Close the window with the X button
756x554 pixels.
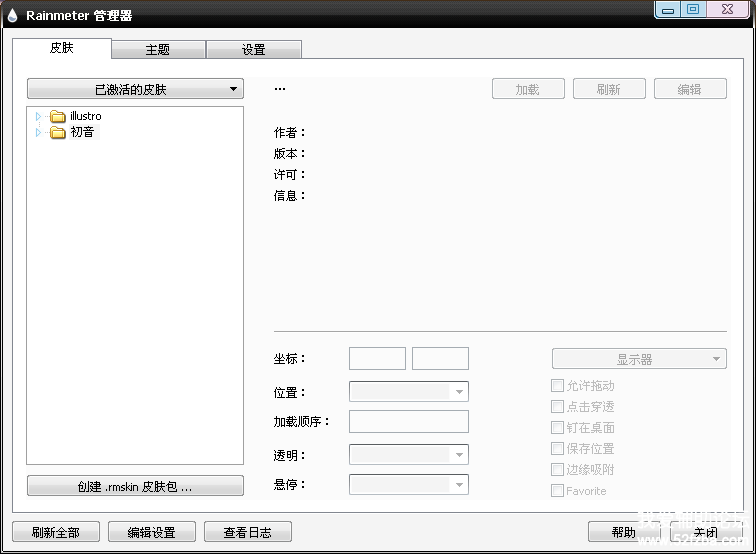728,10
